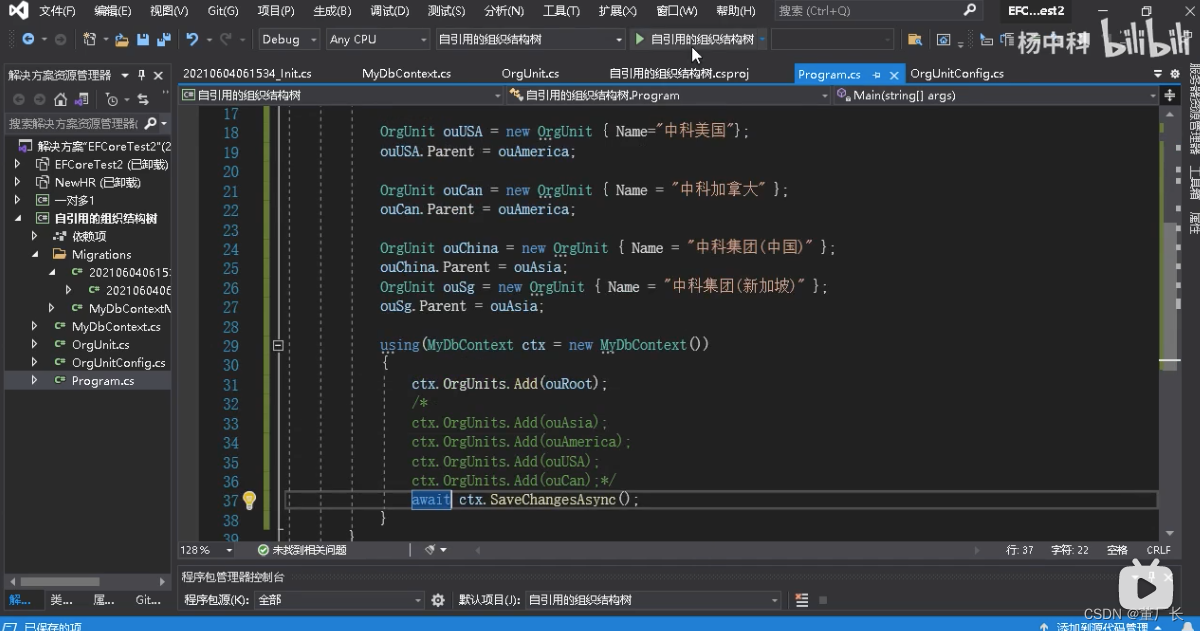Toggle auto-hide pin of Solution Explorer
The height and width of the screenshot is (631, 1200).
[x=142, y=75]
